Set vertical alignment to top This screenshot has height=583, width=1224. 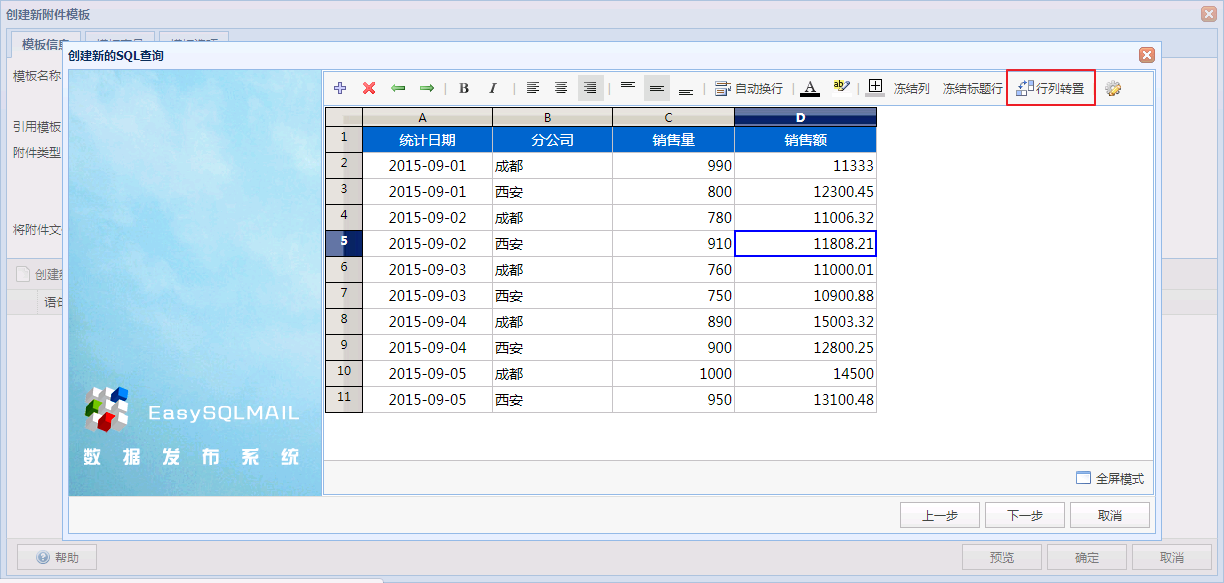click(x=628, y=88)
